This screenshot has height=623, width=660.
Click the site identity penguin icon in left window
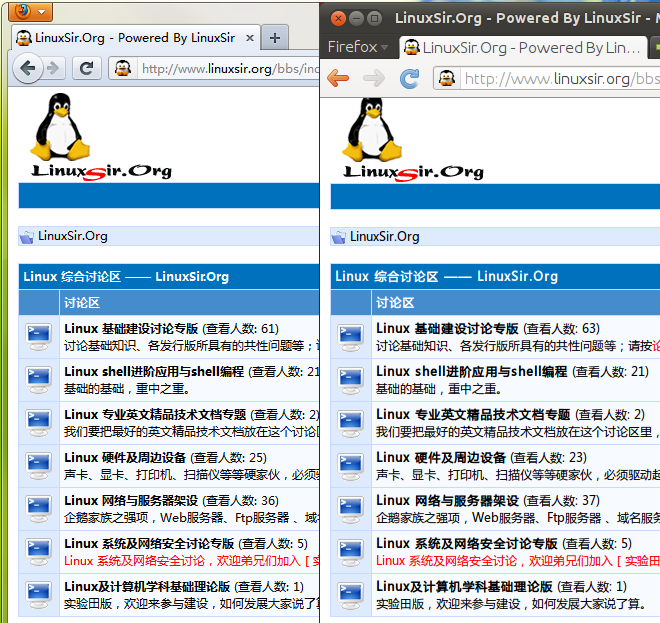click(123, 68)
